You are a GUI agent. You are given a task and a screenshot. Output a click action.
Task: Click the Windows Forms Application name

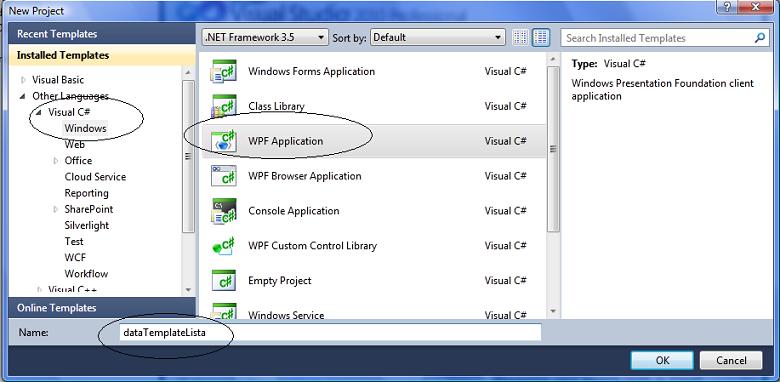(311, 71)
